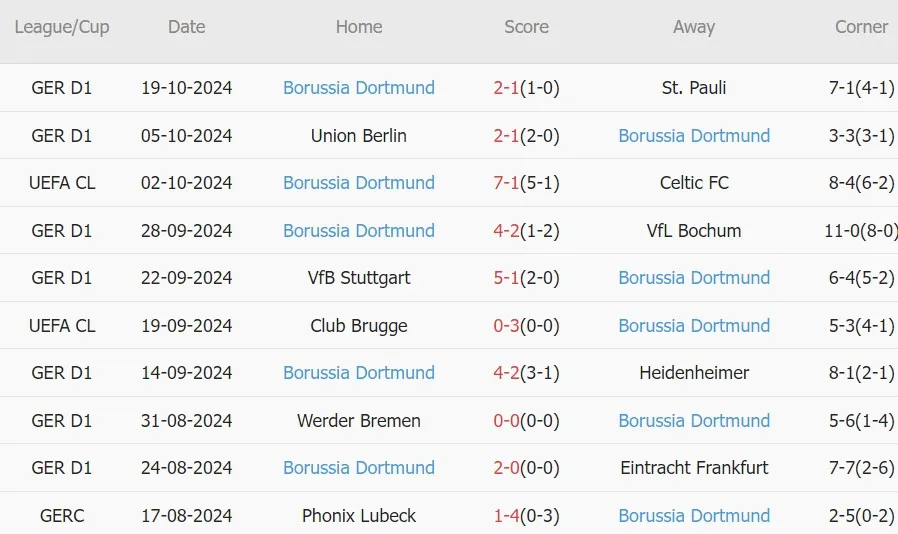Screen dimensions: 898x534
Task: Click Borussia Dortmund in the Heidenheimer match
Action: [359, 373]
